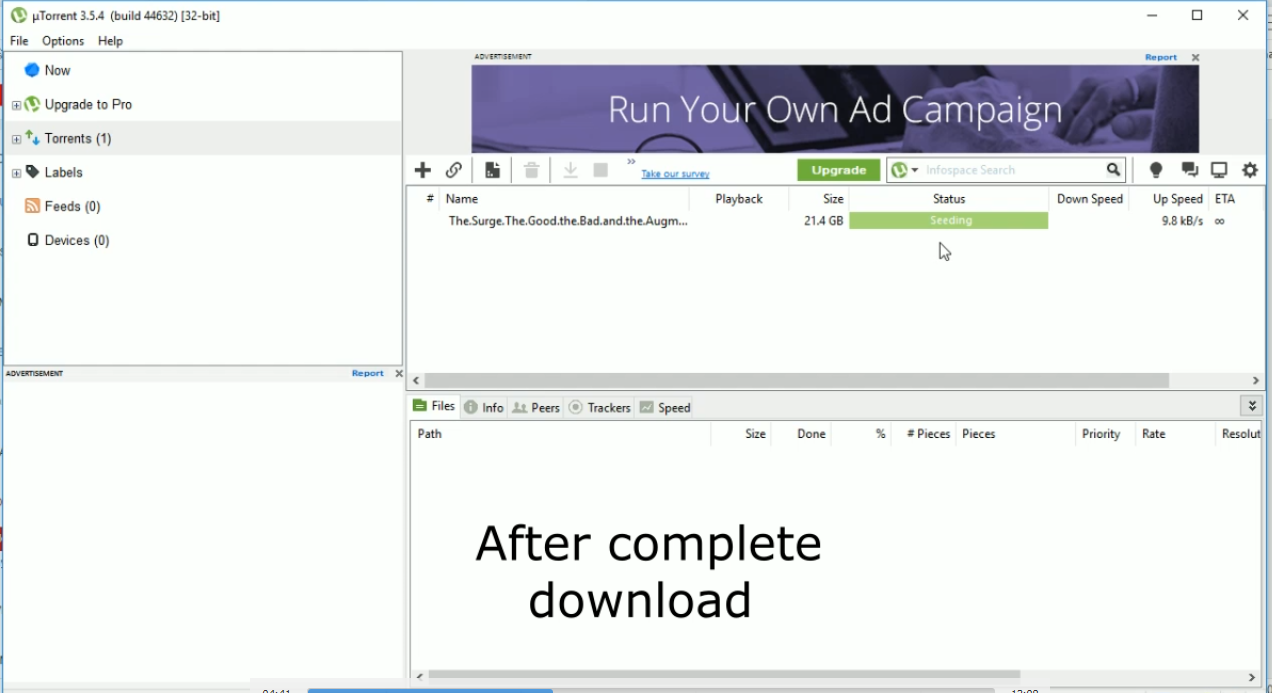Switch to the Files tab
Image resolution: width=1272 pixels, height=693 pixels.
click(434, 406)
